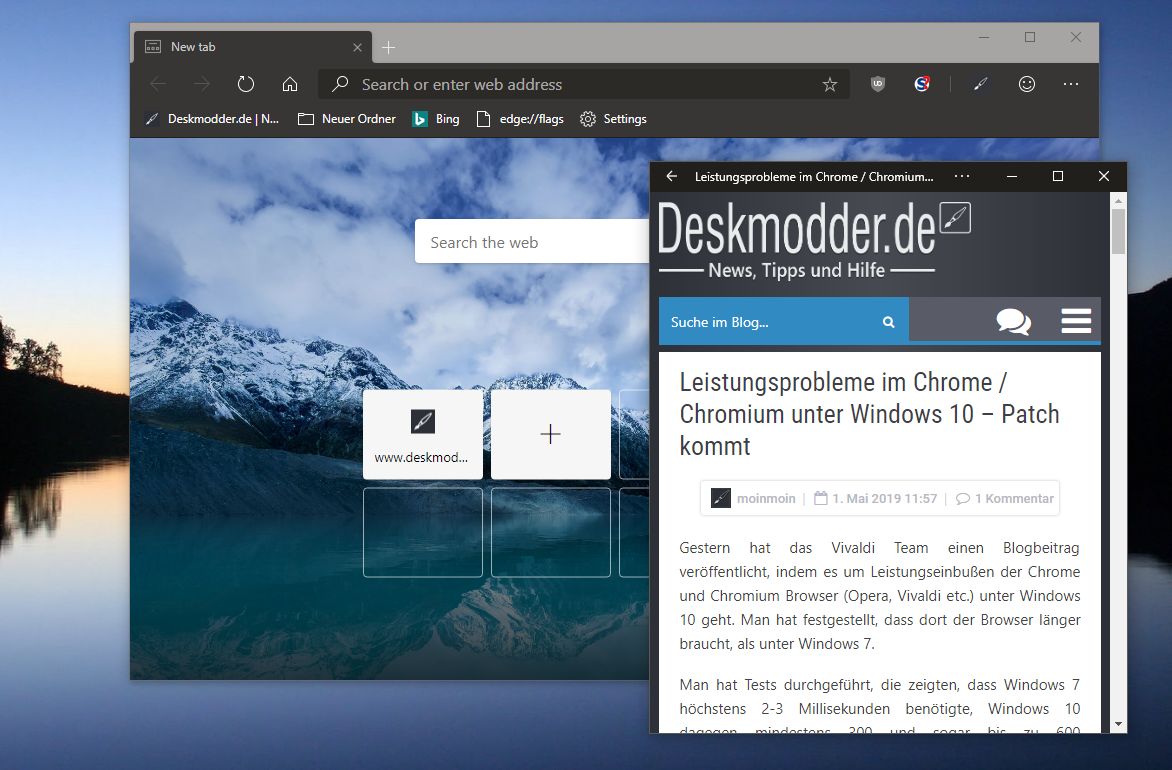The height and width of the screenshot is (770, 1172).
Task: Click the Edge forward navigation arrow
Action: (x=202, y=84)
